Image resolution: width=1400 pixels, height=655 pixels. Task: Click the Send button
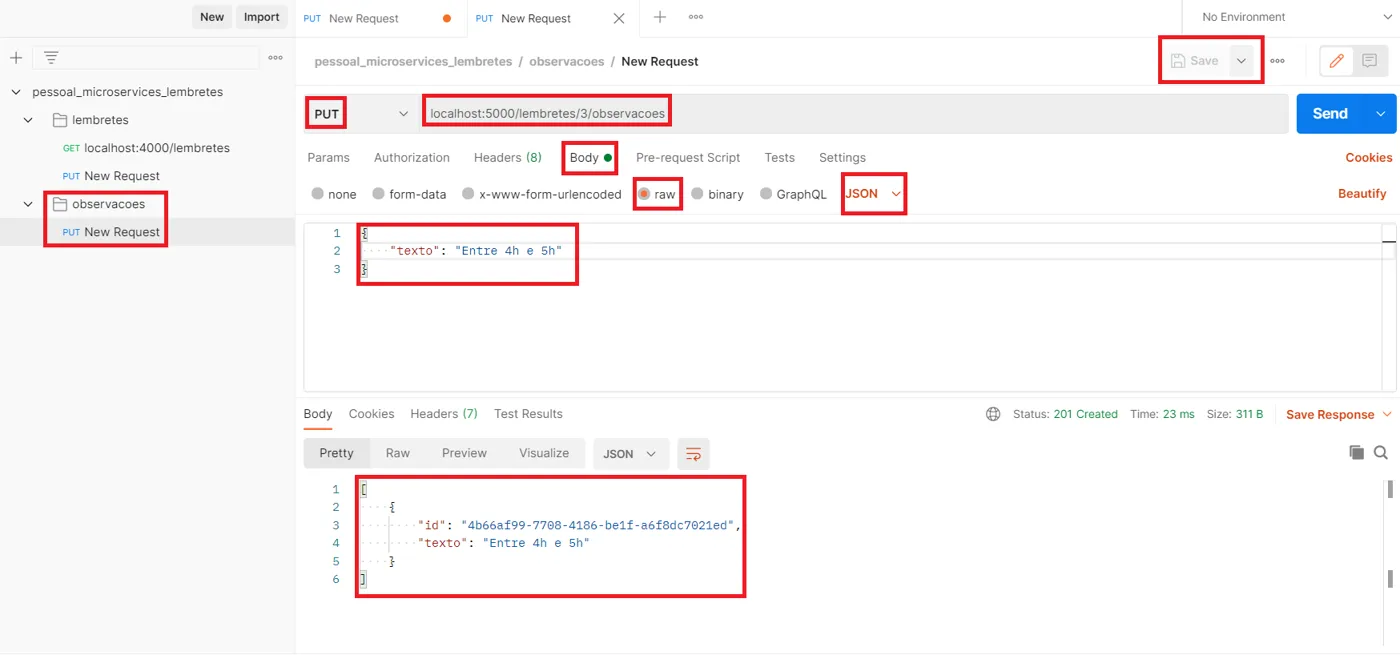(x=1330, y=114)
